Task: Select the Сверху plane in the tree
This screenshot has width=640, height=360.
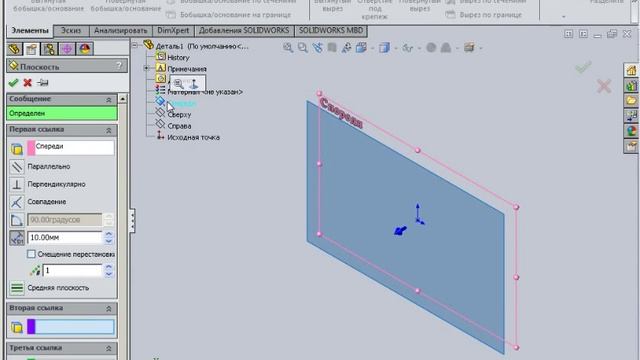Action: pyautogui.click(x=179, y=115)
